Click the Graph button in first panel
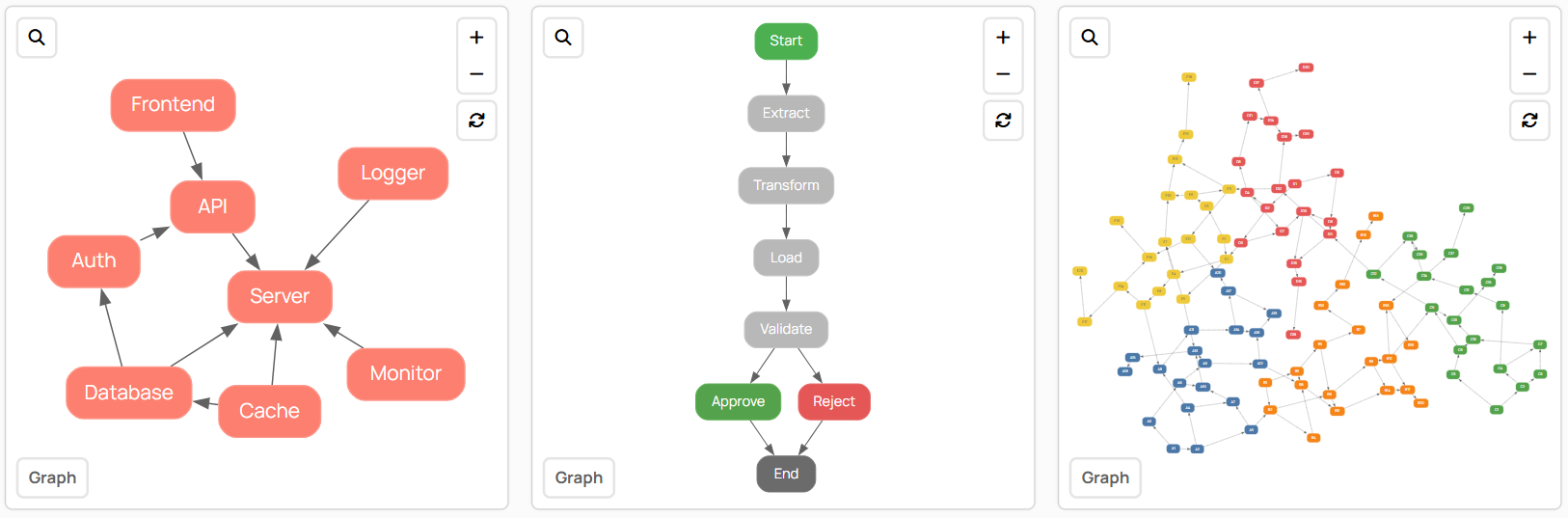The height and width of the screenshot is (518, 1568). 52,477
